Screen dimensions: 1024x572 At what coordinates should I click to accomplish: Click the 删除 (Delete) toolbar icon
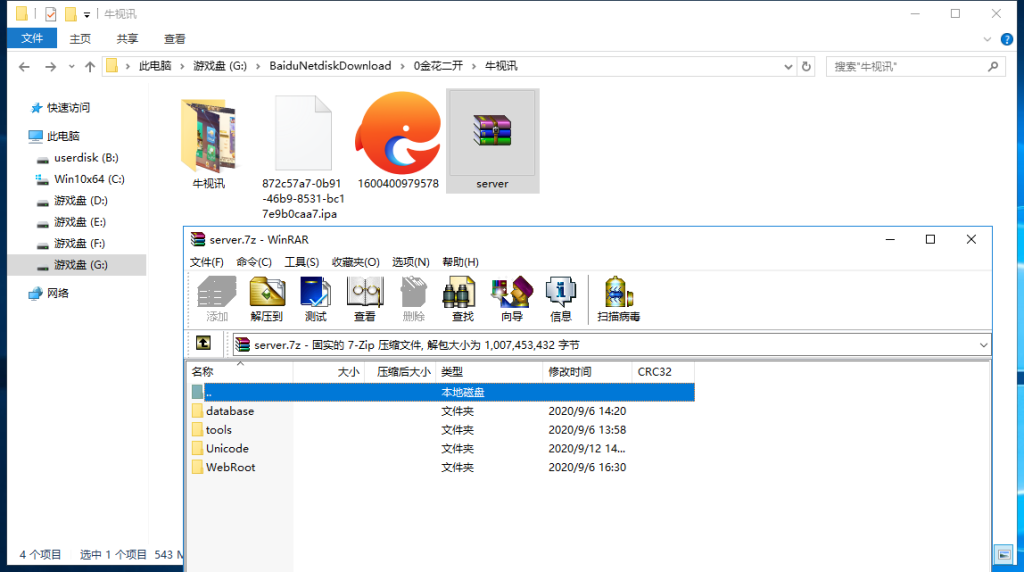[x=413, y=299]
